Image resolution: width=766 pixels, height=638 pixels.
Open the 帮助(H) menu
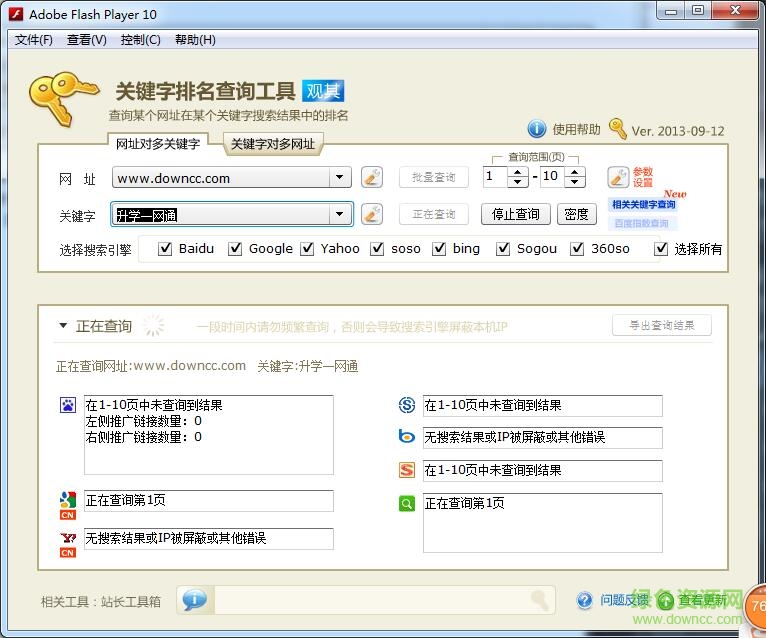(195, 40)
